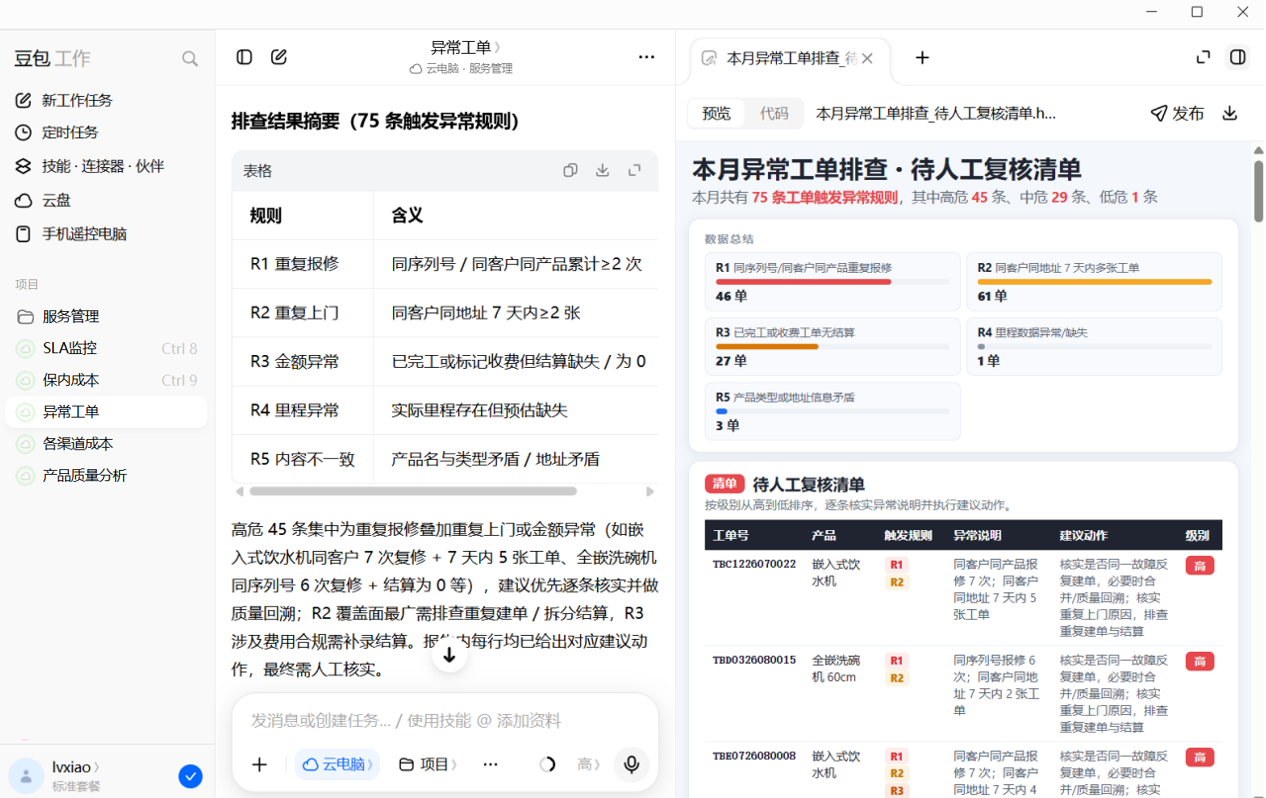Viewport: 1266px width, 798px height.
Task: Copy the table using copy icon
Action: [x=570, y=170]
